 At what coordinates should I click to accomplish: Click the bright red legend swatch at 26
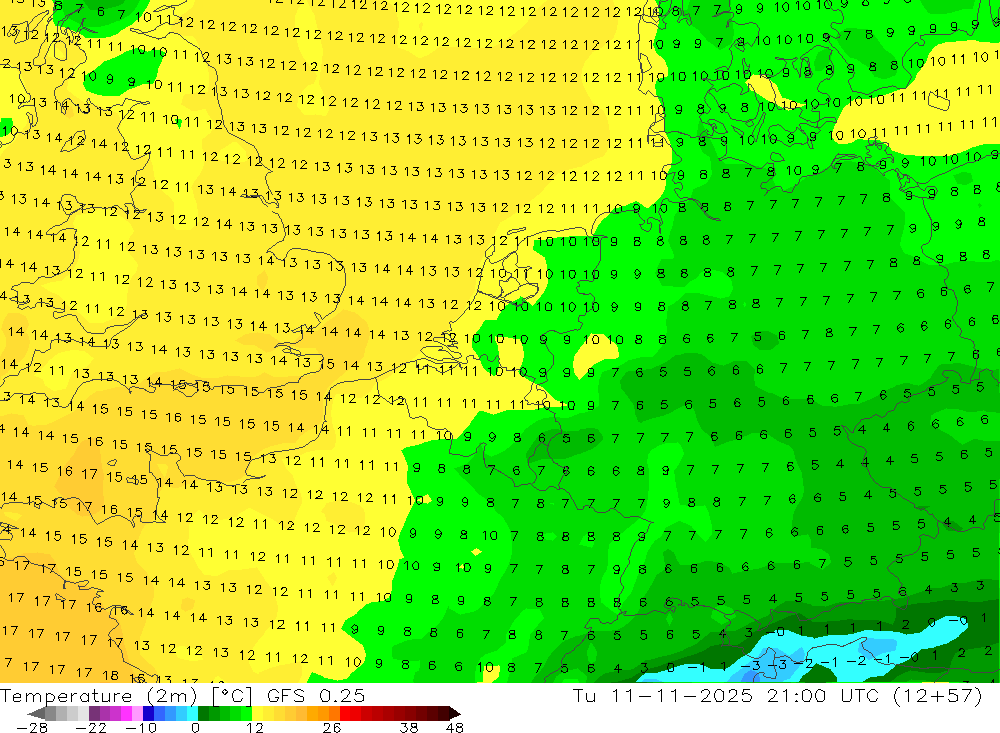coord(345,714)
